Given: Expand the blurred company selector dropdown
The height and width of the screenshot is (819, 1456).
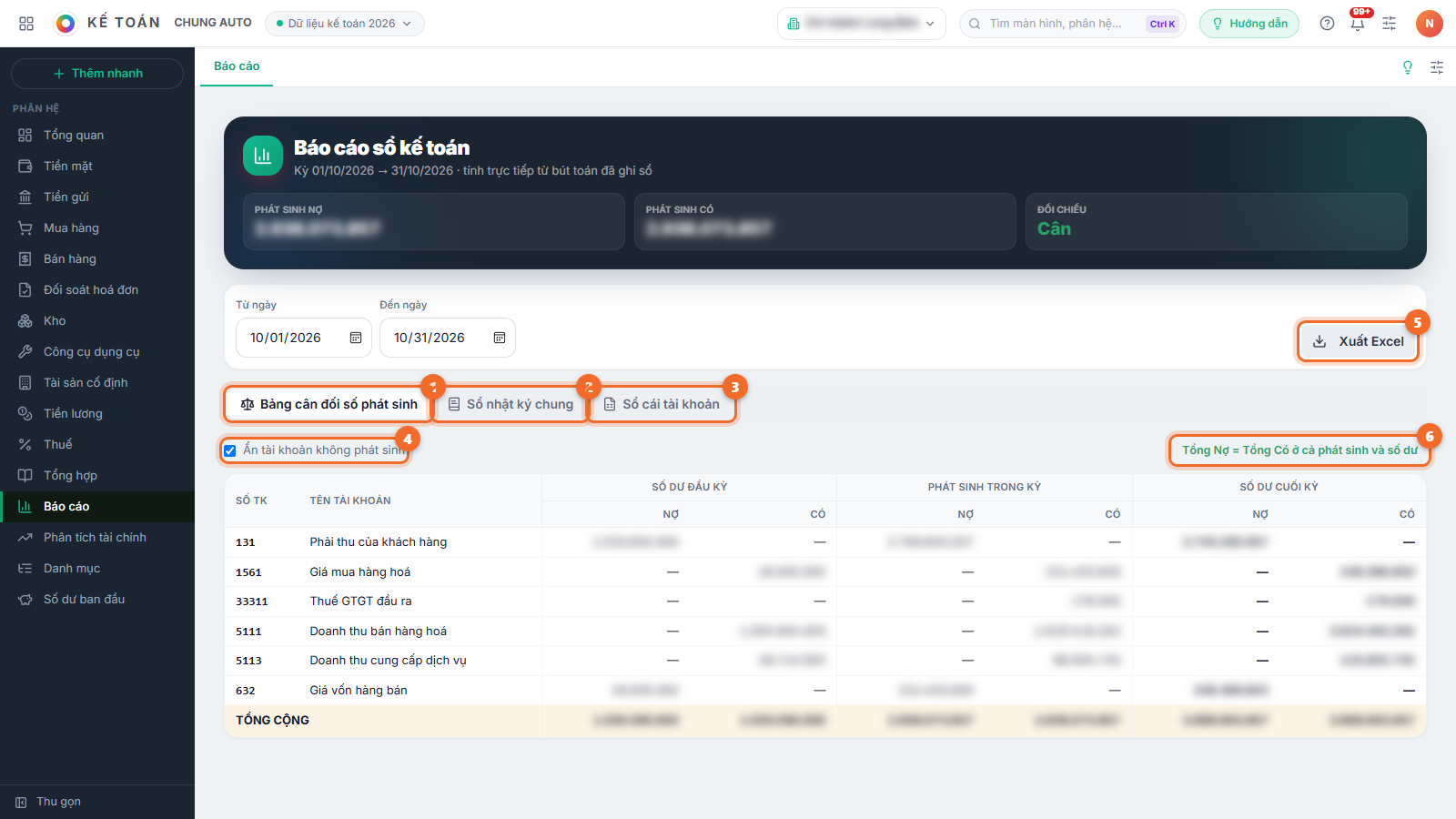Looking at the screenshot, I should pyautogui.click(x=861, y=24).
